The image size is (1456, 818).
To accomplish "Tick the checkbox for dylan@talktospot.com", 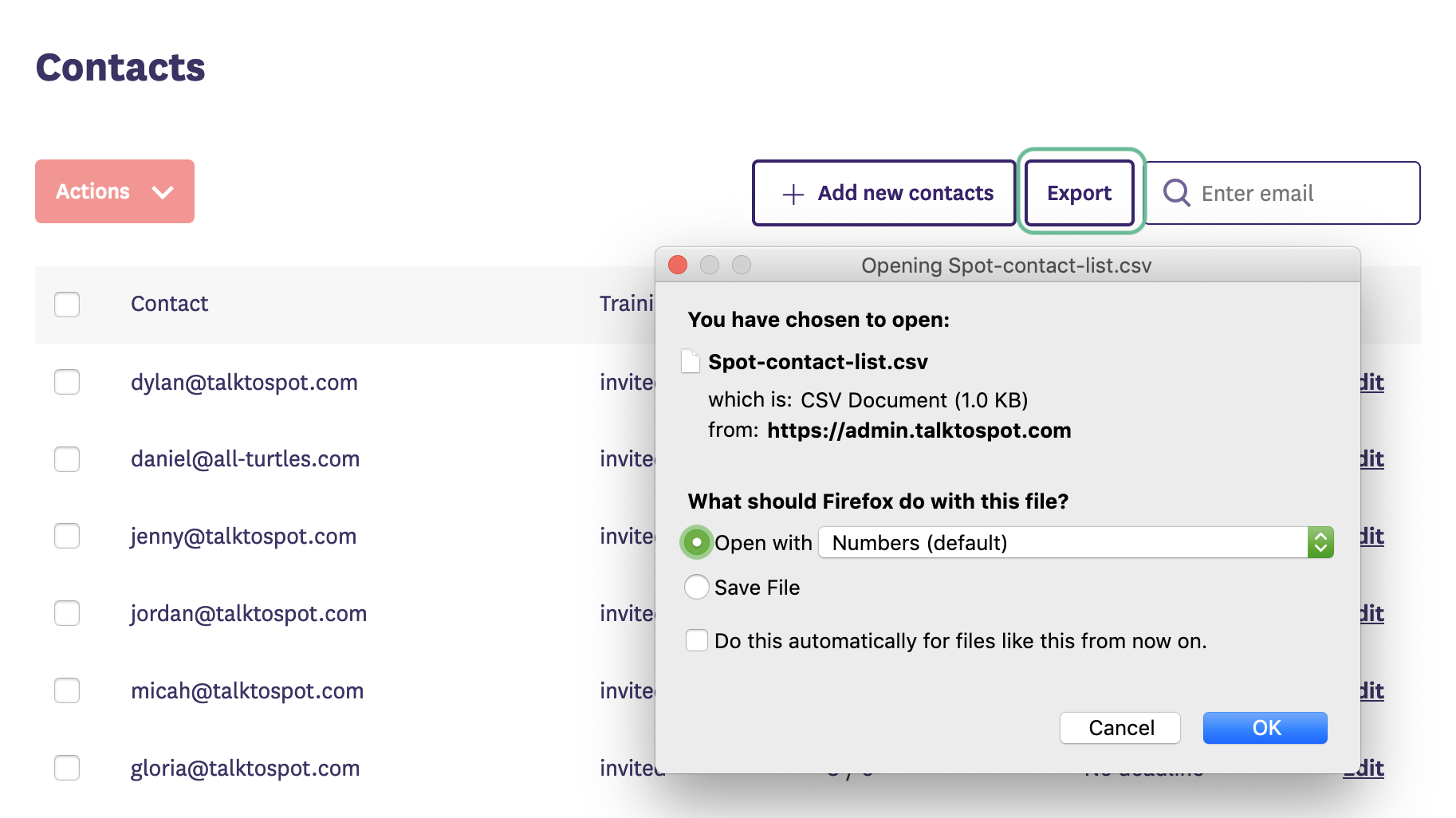I will (x=67, y=382).
